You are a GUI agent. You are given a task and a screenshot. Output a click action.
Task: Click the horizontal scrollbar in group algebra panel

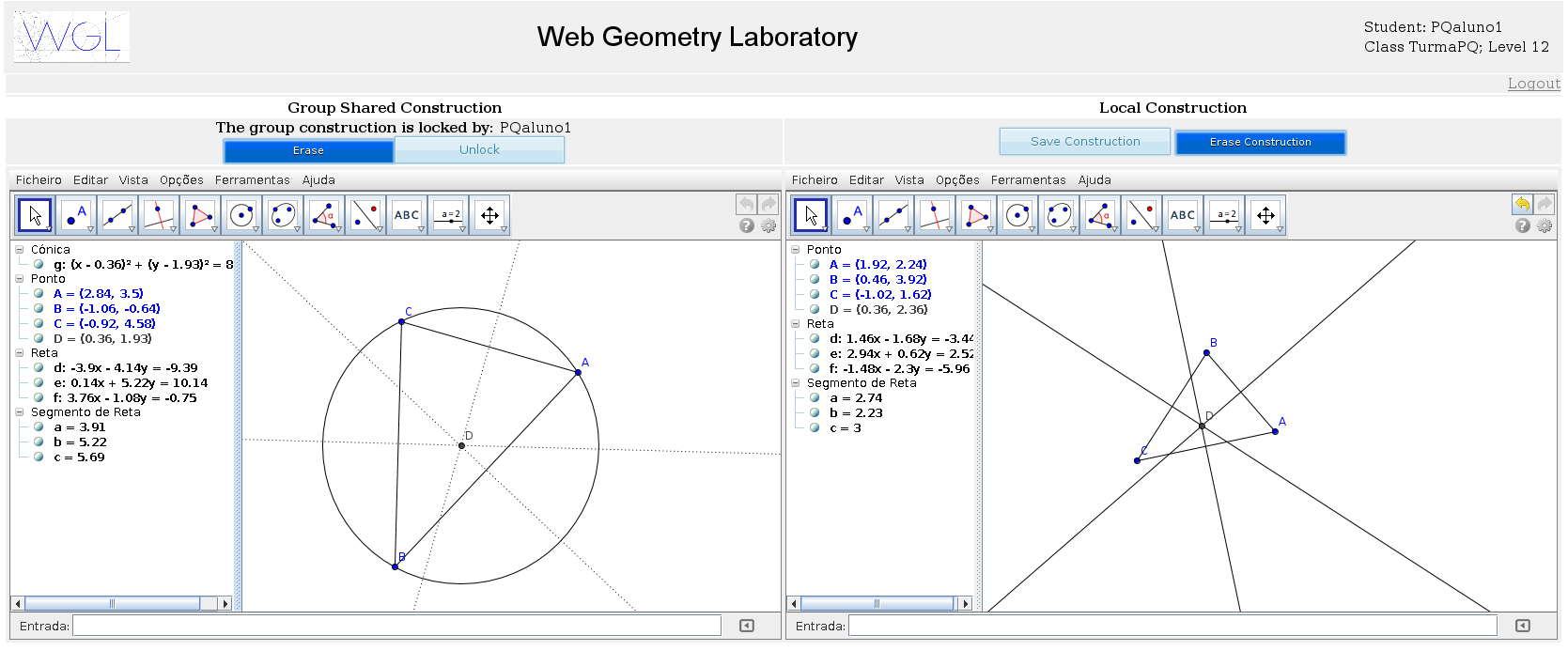pyautogui.click(x=113, y=603)
